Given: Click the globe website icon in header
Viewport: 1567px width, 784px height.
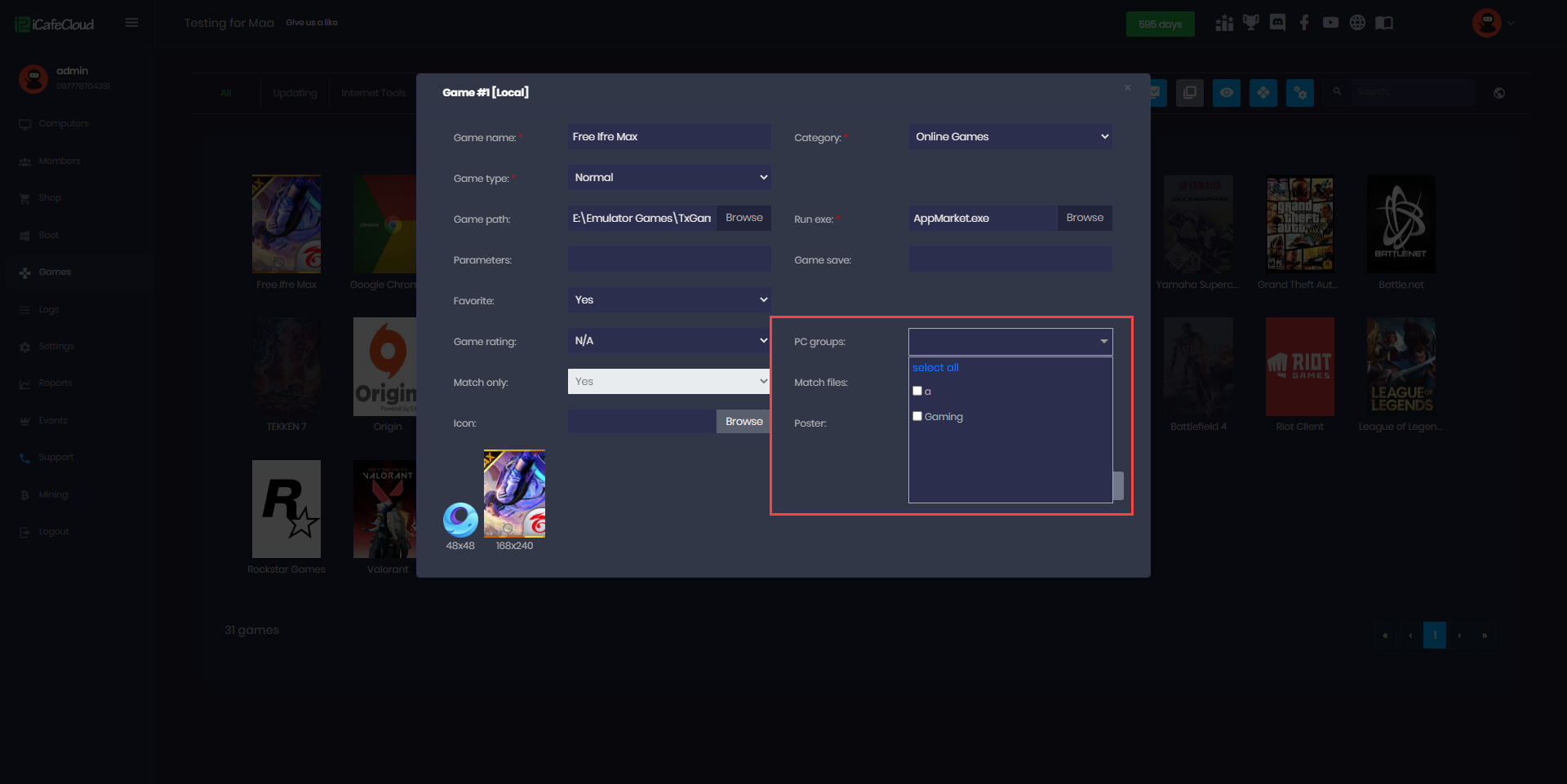Looking at the screenshot, I should click(x=1357, y=23).
